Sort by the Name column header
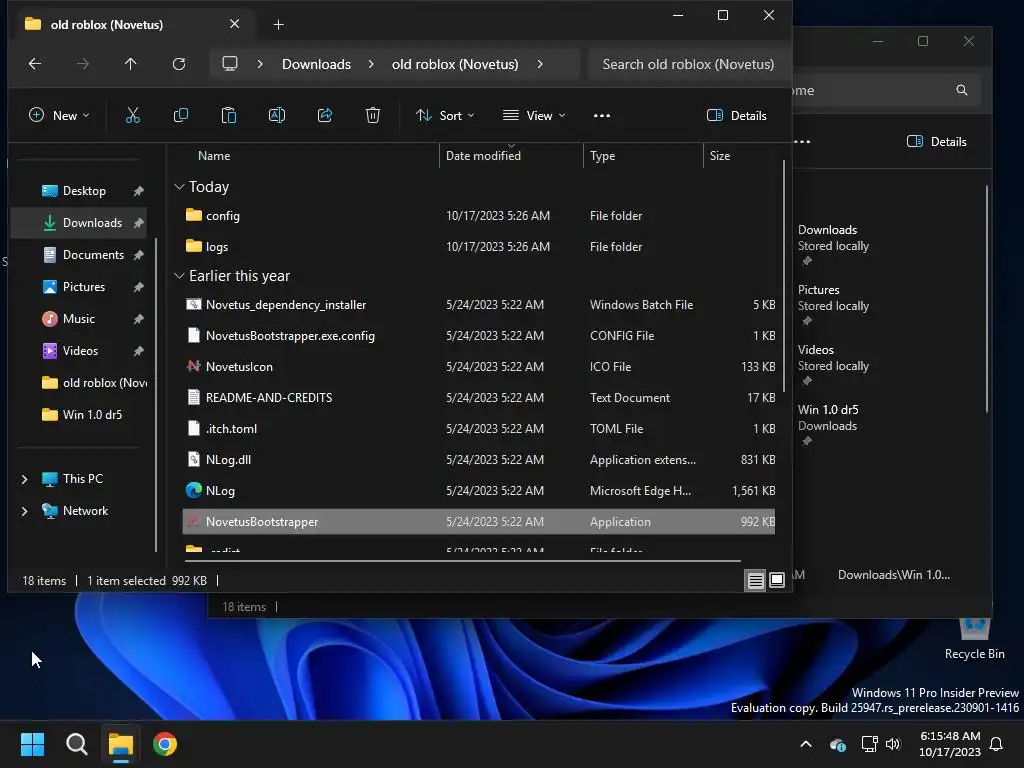The image size is (1024, 768). (214, 156)
